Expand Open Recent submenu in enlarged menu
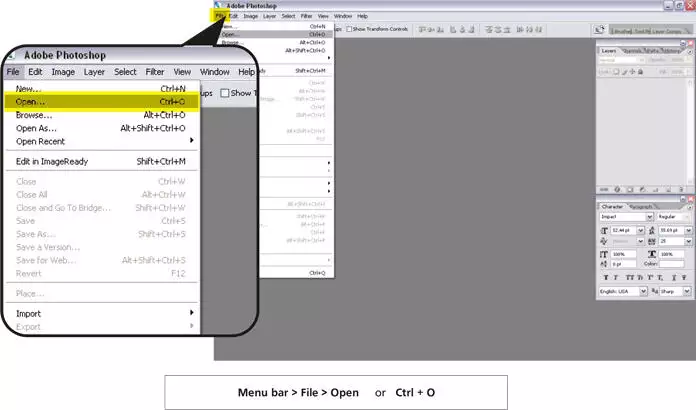Viewport: 696px width, 410px height. [102, 142]
